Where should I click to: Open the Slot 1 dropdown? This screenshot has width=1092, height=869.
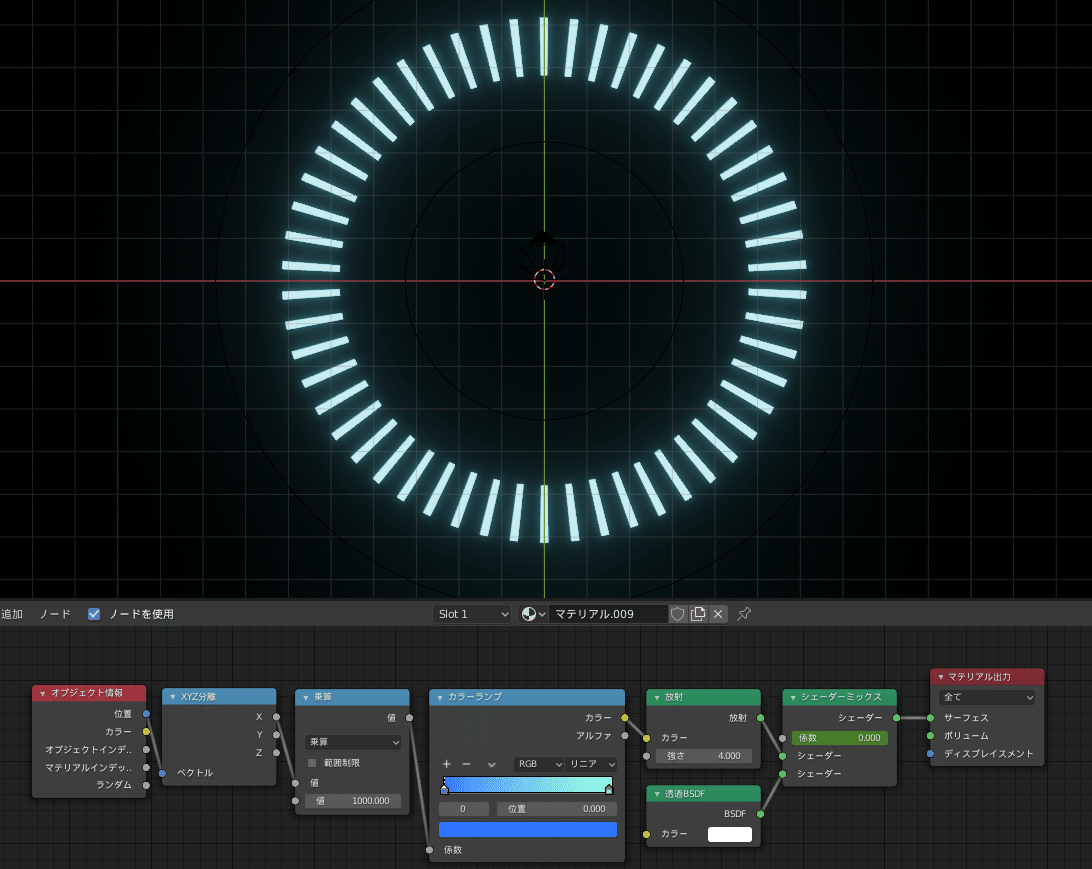pyautogui.click(x=472, y=613)
